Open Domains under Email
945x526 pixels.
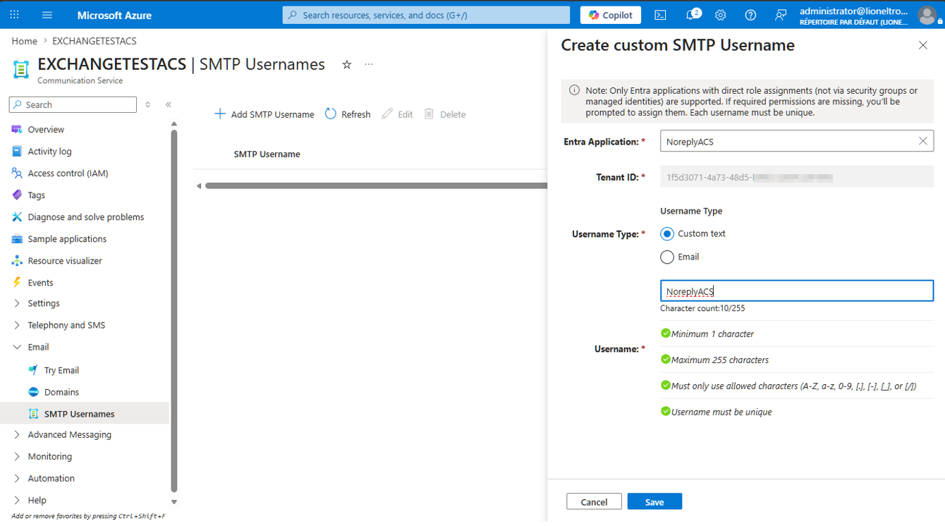[61, 392]
